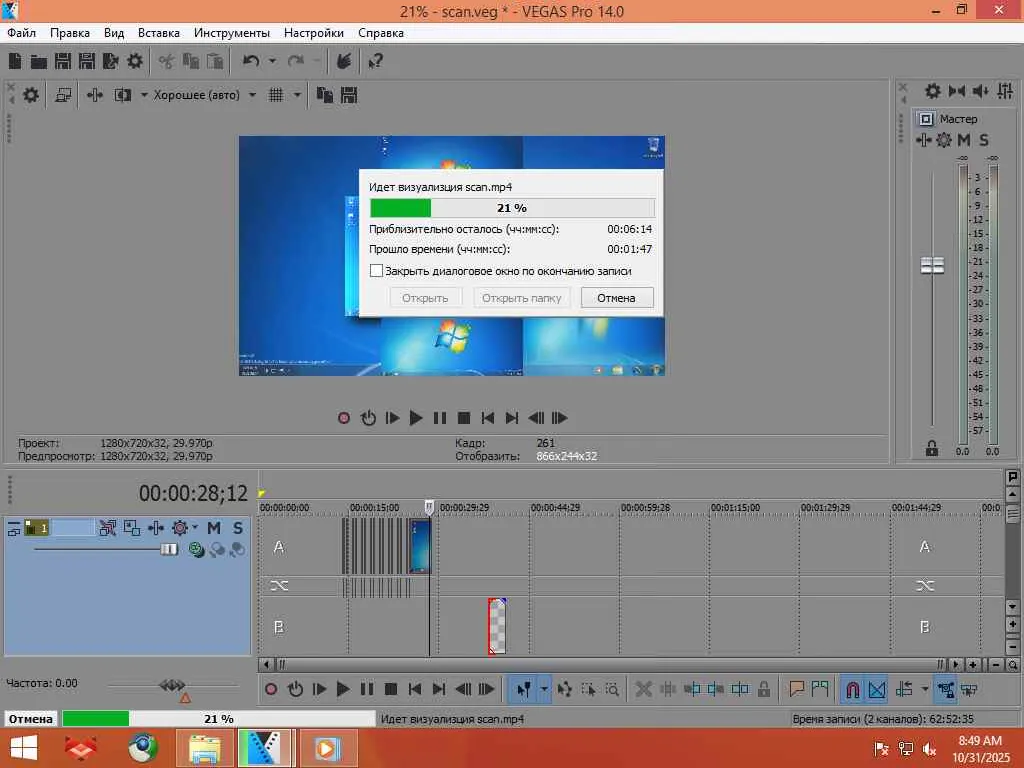Expand the edit tool dropdown in timeline toolbar
The height and width of the screenshot is (768, 1024).
tap(544, 689)
